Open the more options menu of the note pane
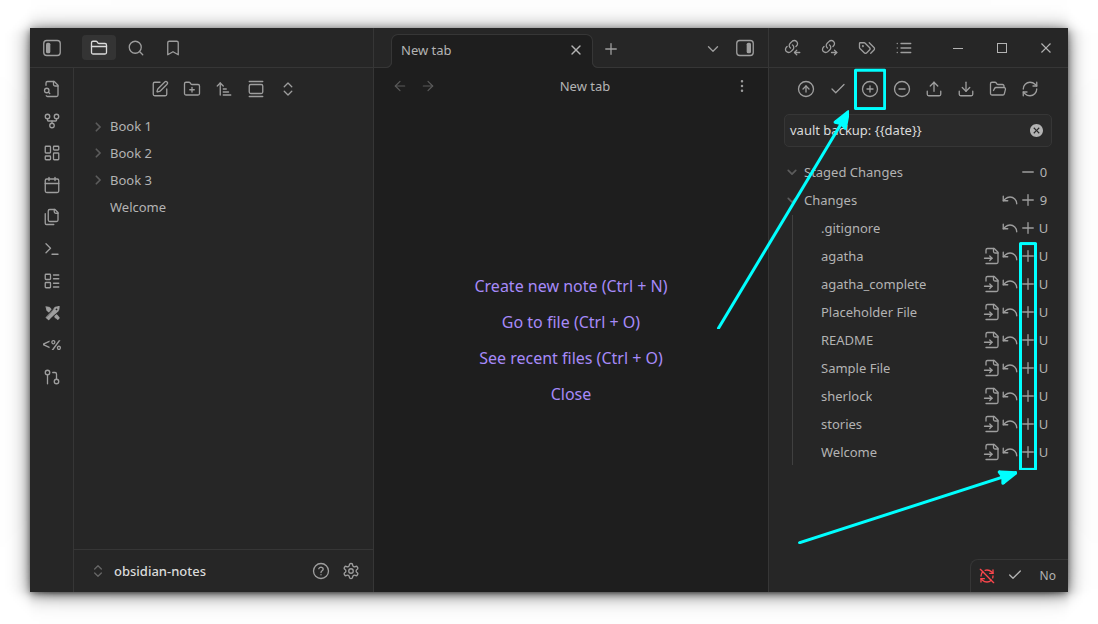1098x624 pixels. pos(742,86)
